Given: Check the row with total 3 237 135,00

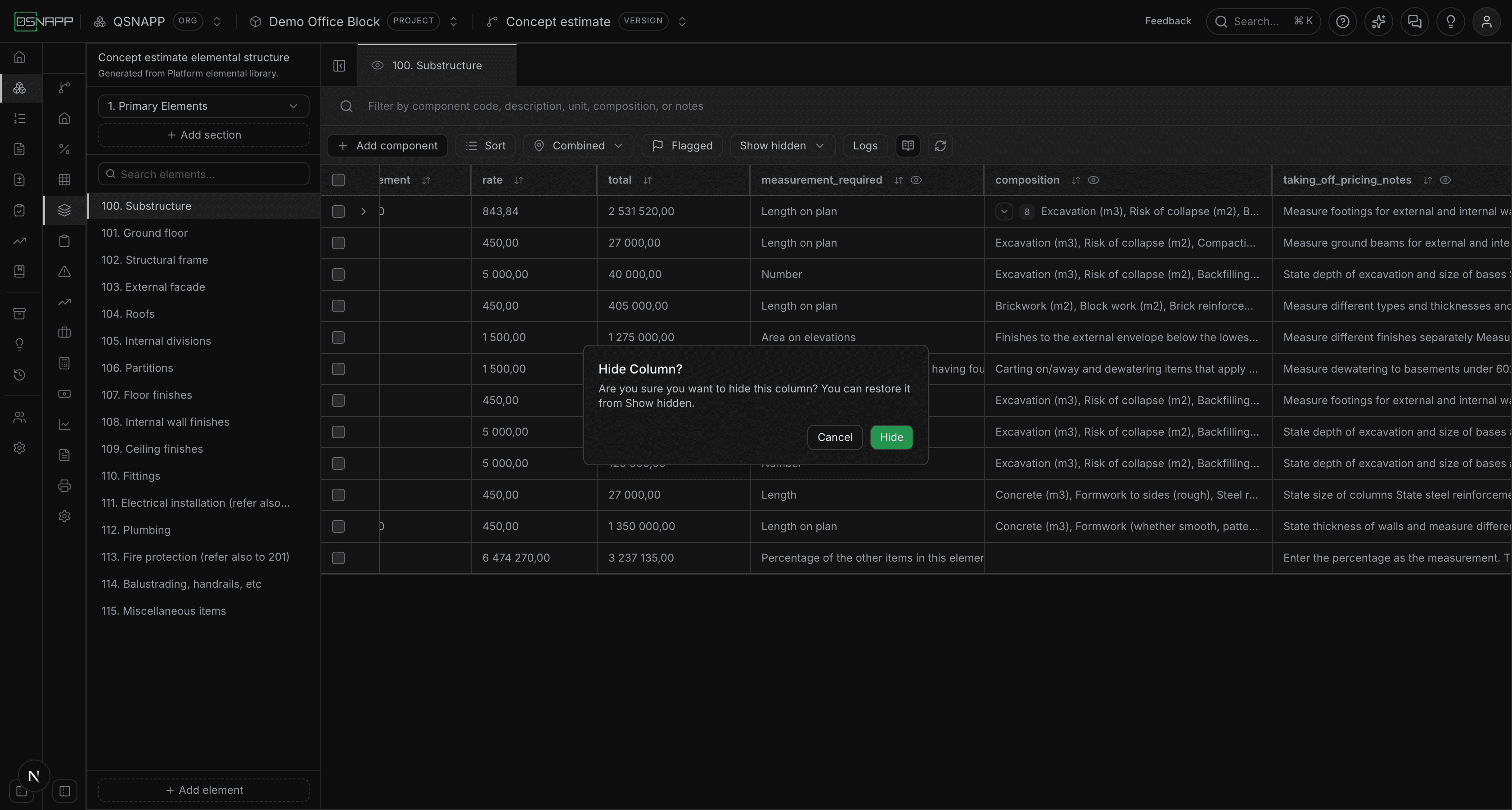Looking at the screenshot, I should [338, 558].
